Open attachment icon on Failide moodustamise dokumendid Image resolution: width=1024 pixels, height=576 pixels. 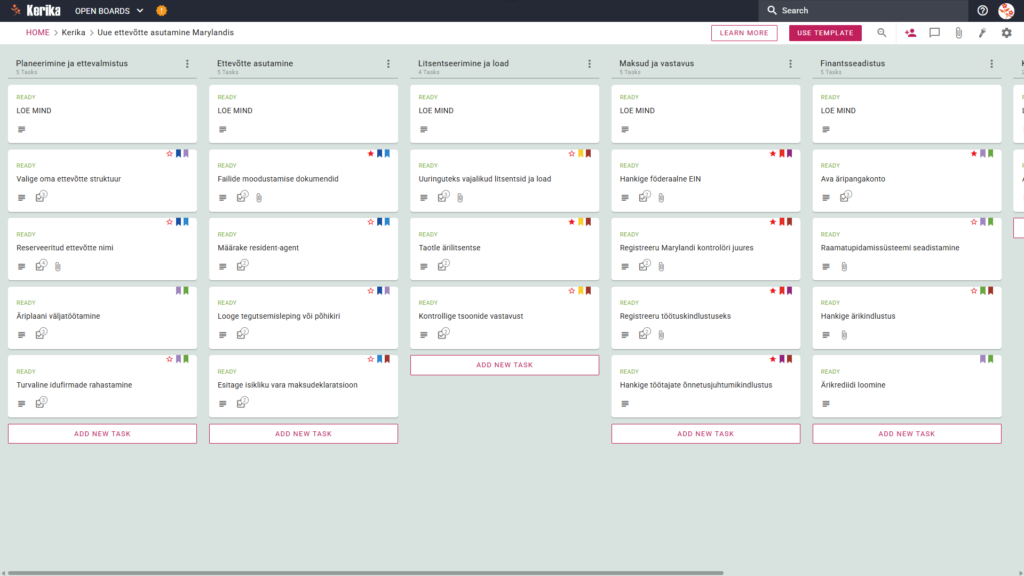pos(259,198)
